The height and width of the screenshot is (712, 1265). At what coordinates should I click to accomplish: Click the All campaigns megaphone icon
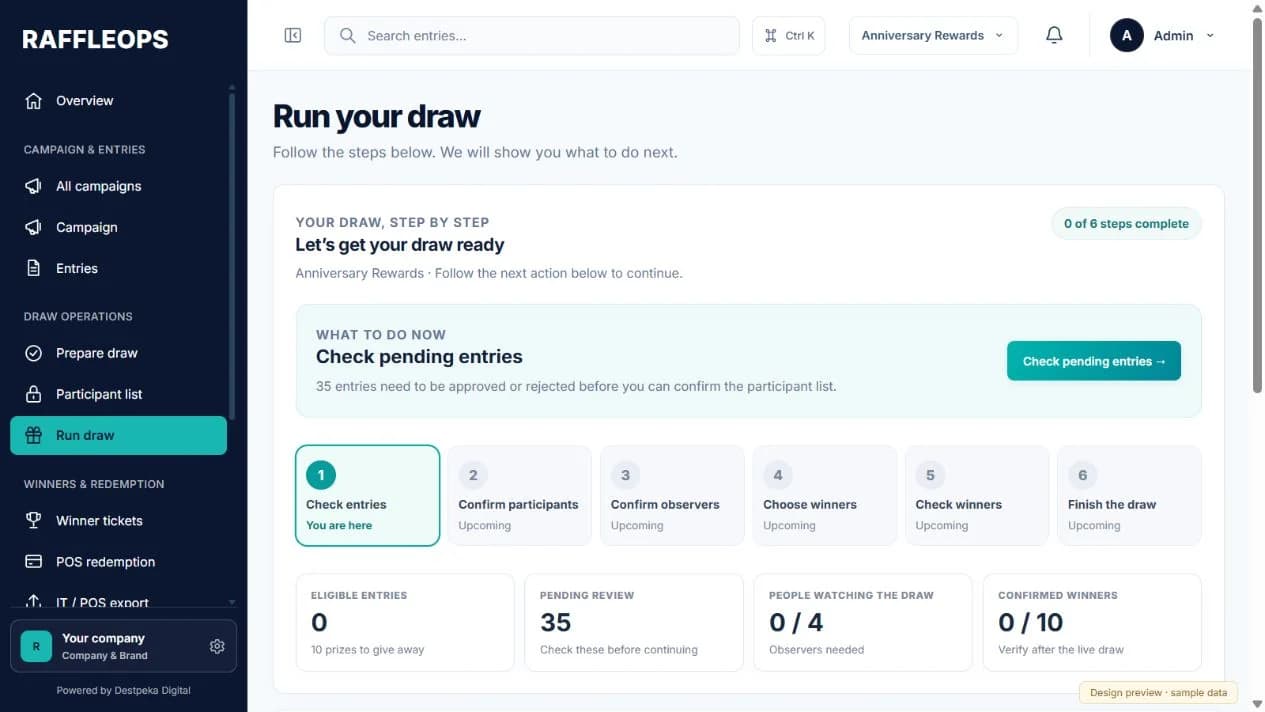(x=33, y=187)
